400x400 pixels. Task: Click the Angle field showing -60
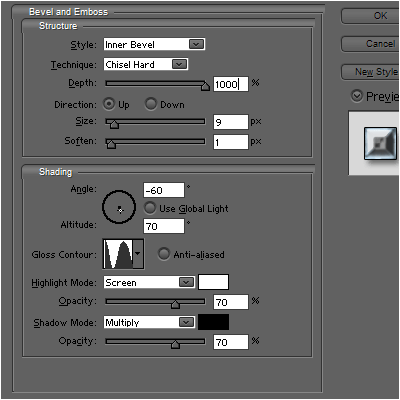(164, 190)
